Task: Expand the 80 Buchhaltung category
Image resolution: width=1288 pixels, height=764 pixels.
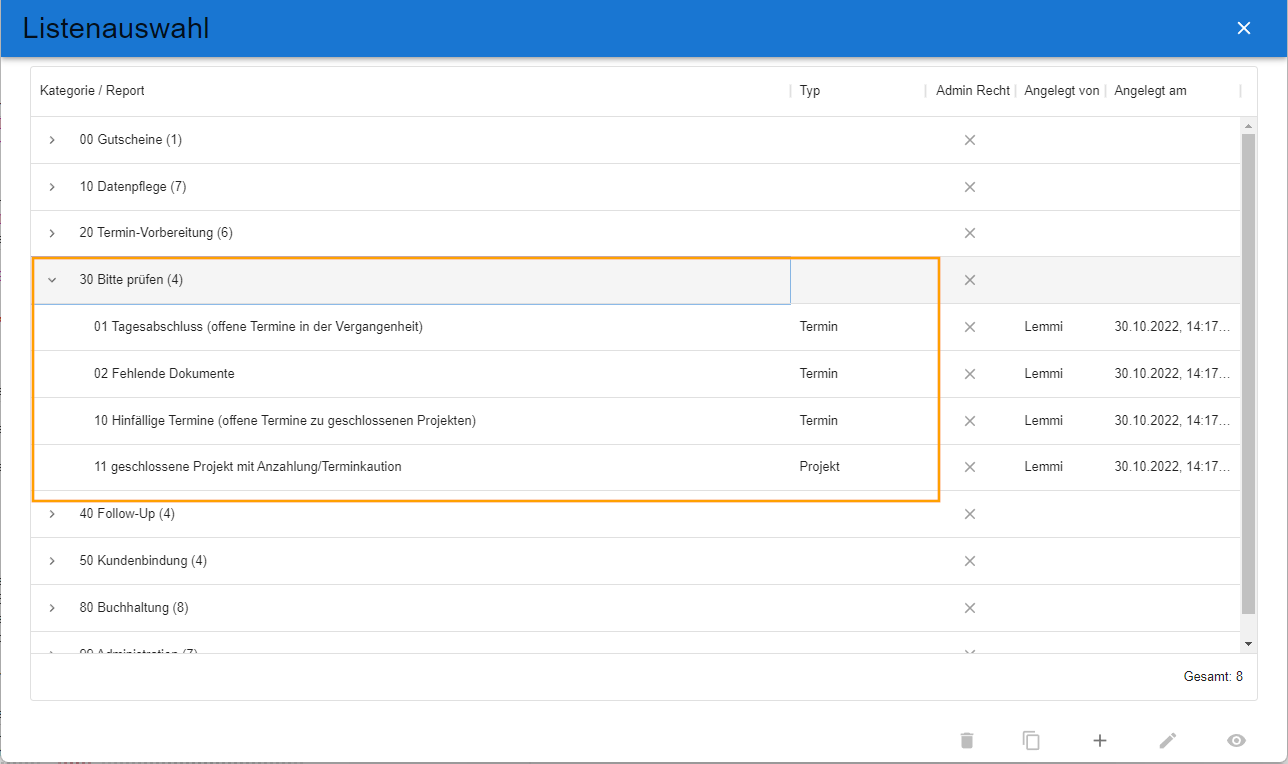Action: tap(52, 608)
